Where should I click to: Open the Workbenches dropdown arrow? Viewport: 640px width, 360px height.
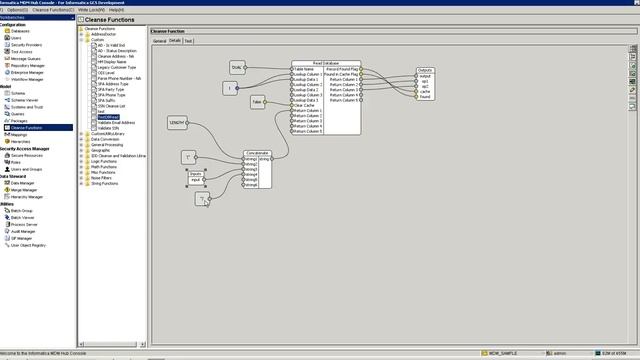click(x=73, y=18)
